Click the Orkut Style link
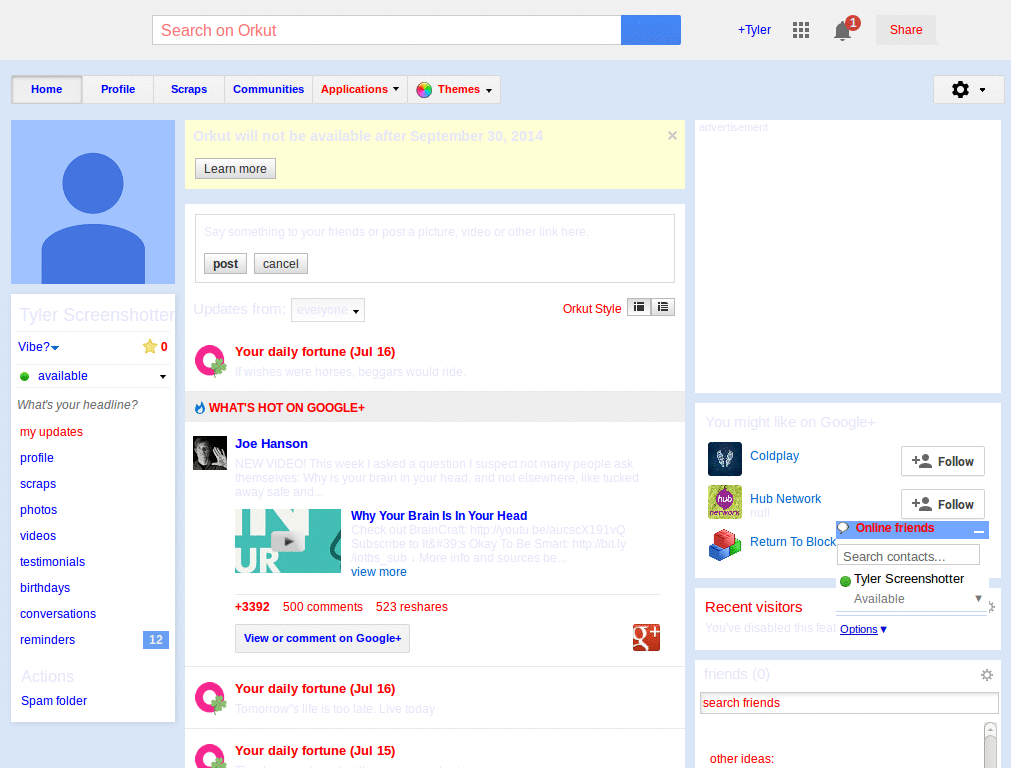 pyautogui.click(x=592, y=309)
